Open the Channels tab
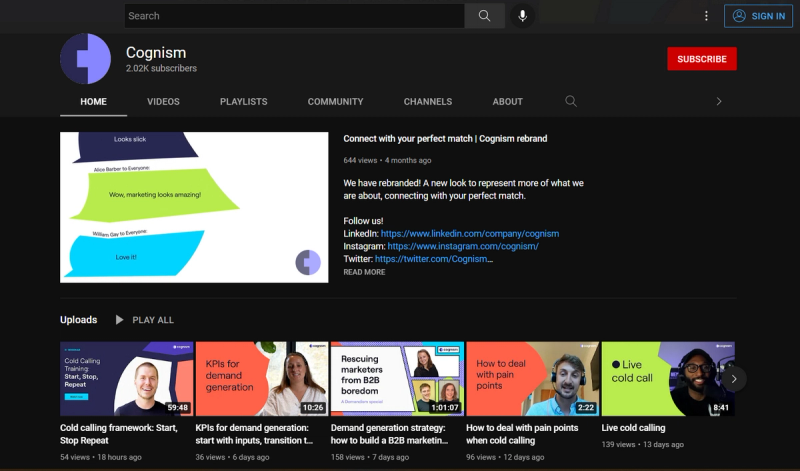This screenshot has height=471, width=800. coord(428,102)
